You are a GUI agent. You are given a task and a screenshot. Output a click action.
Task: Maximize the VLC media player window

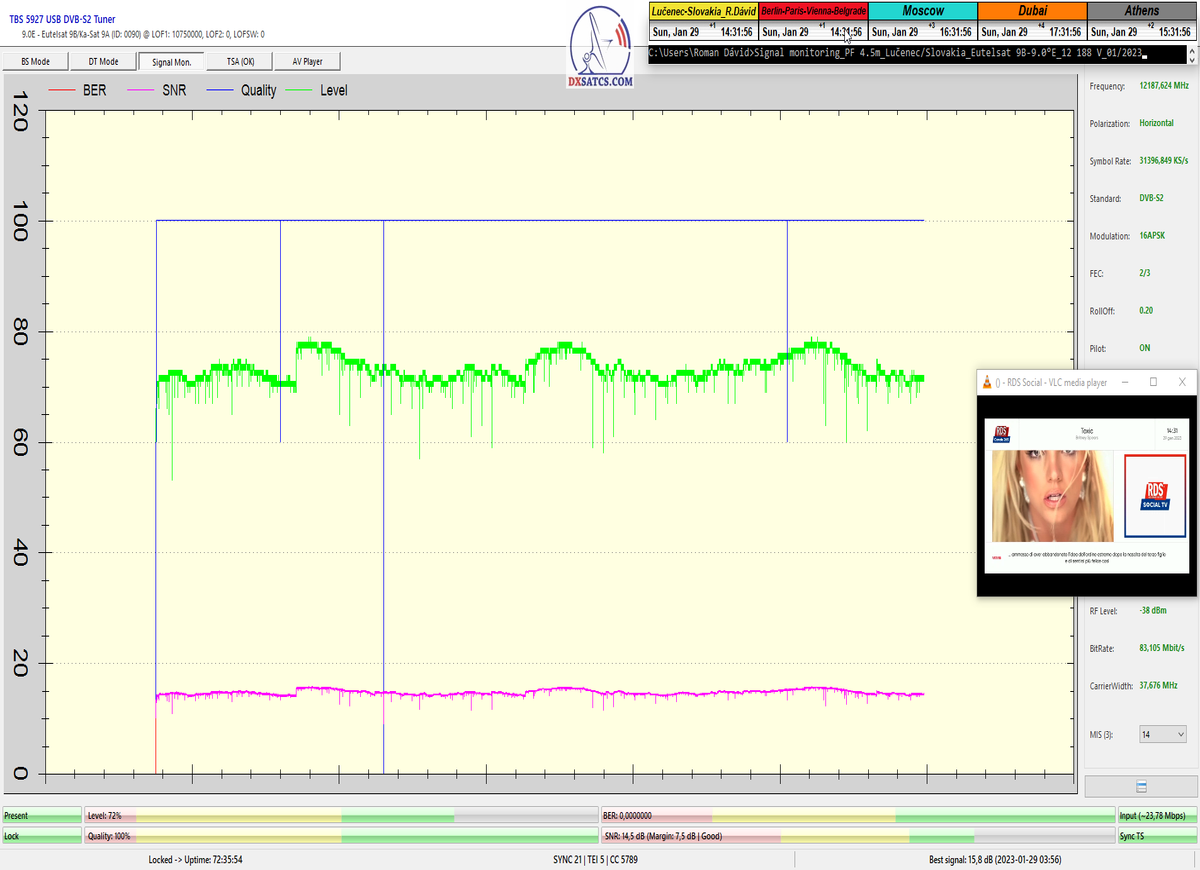point(1153,382)
